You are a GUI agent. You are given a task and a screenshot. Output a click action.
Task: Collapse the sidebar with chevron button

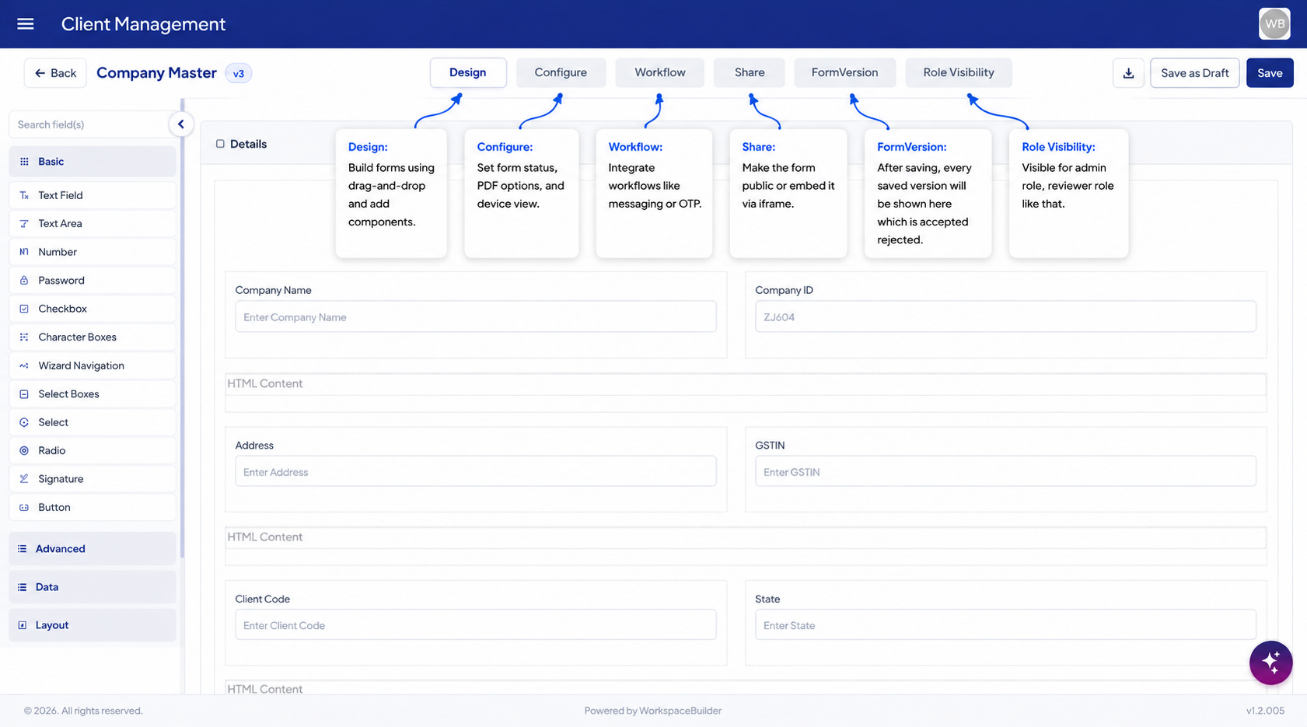coord(181,125)
